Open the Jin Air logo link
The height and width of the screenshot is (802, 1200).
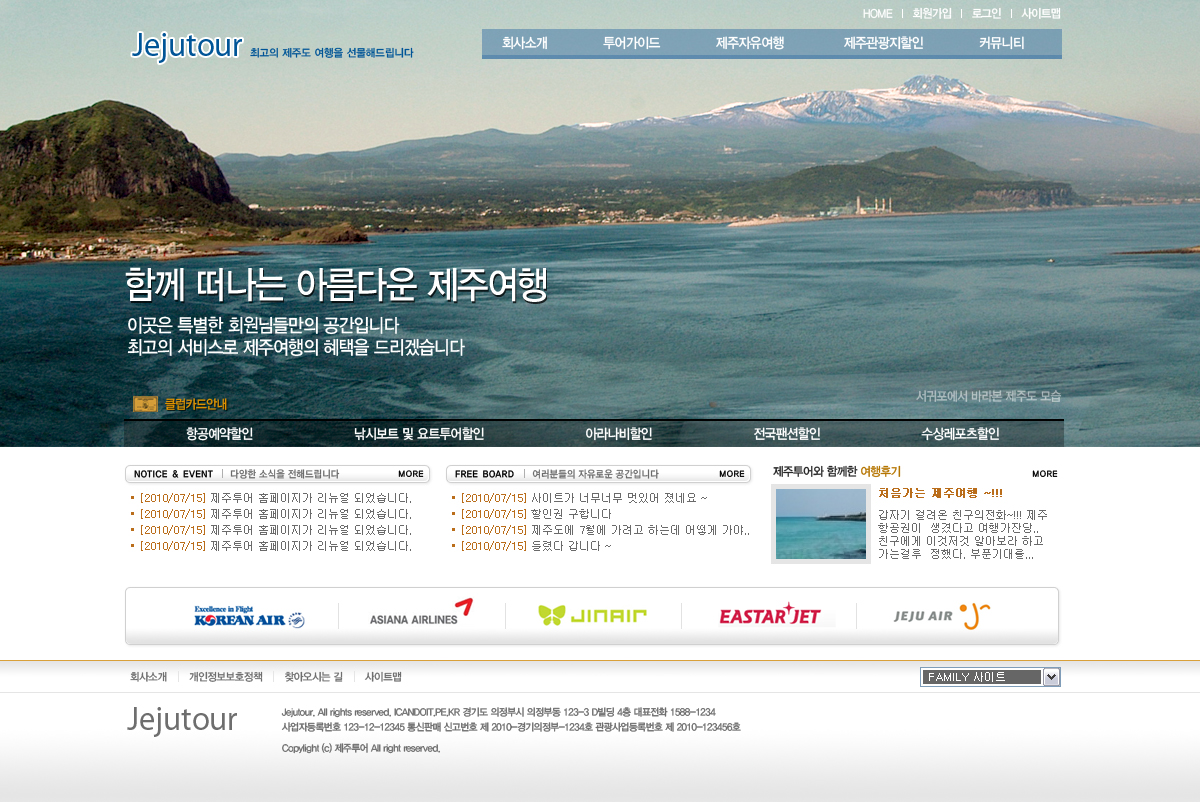pos(592,615)
